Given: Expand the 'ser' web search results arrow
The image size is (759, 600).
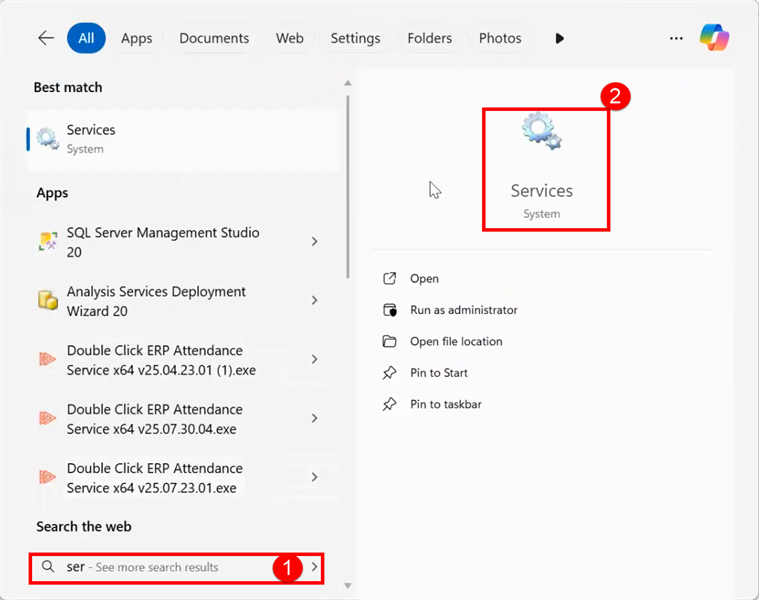Looking at the screenshot, I should coord(315,567).
